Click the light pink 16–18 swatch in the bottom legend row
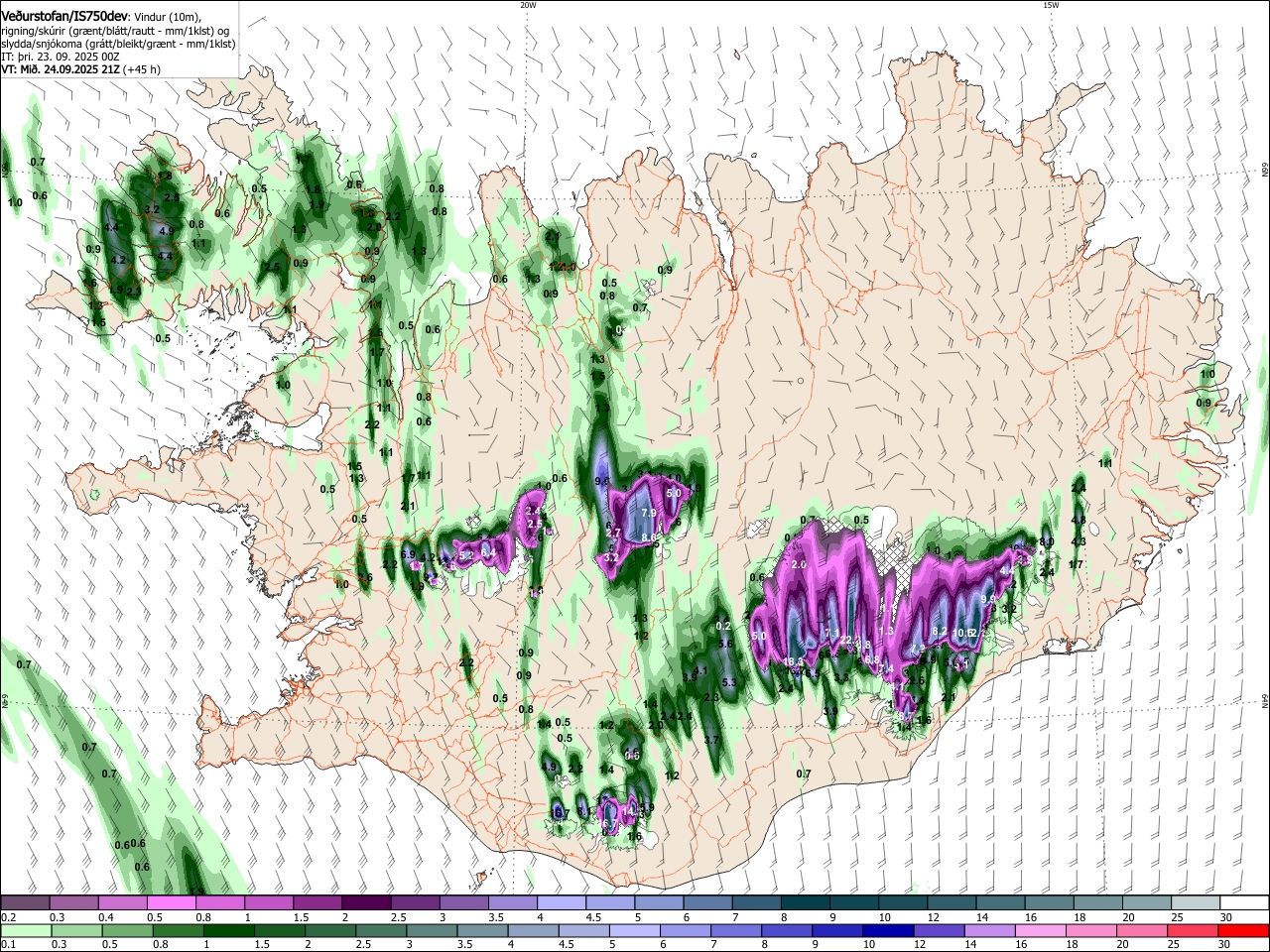The height and width of the screenshot is (952, 1270). click(1040, 930)
